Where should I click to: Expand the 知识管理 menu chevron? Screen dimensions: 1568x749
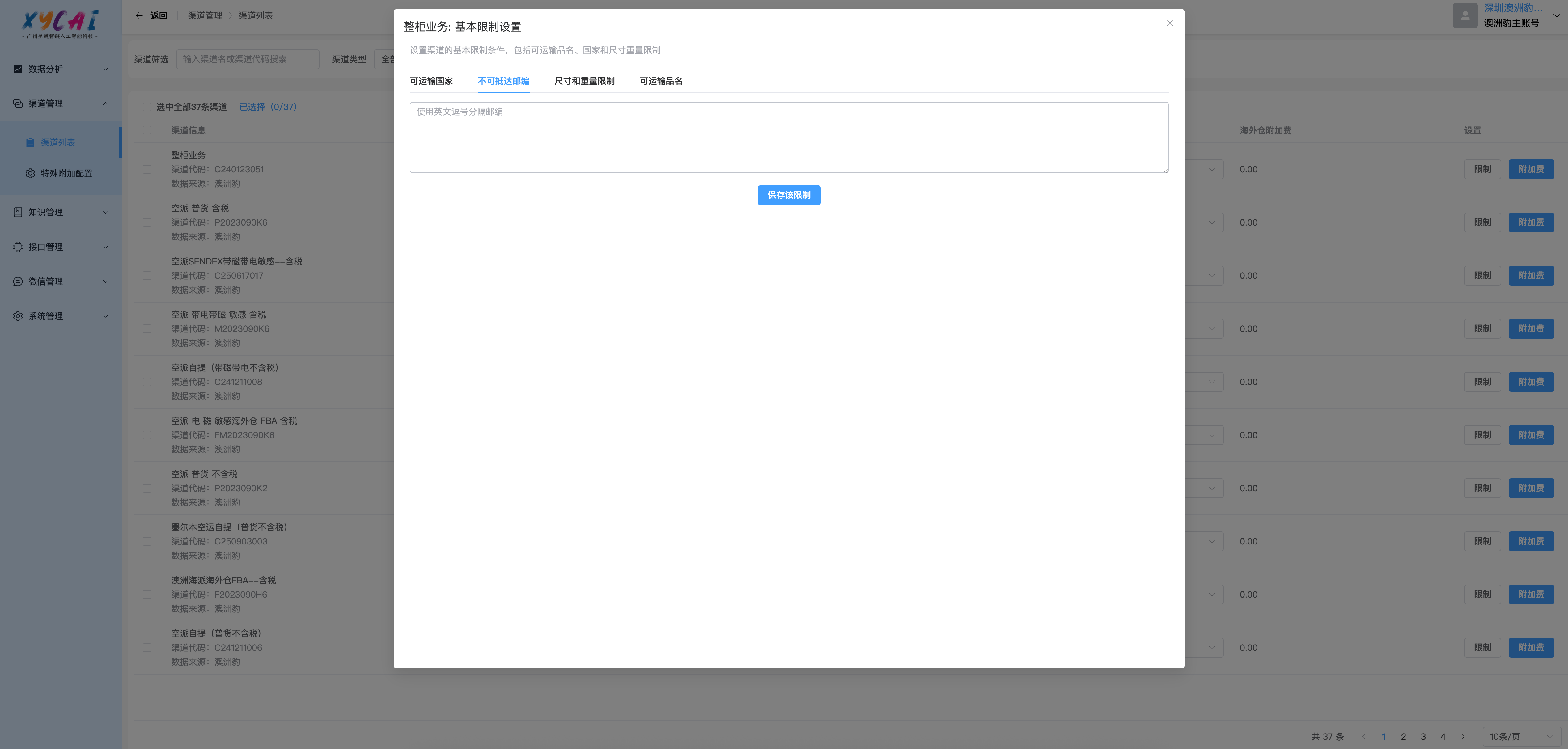(106, 212)
